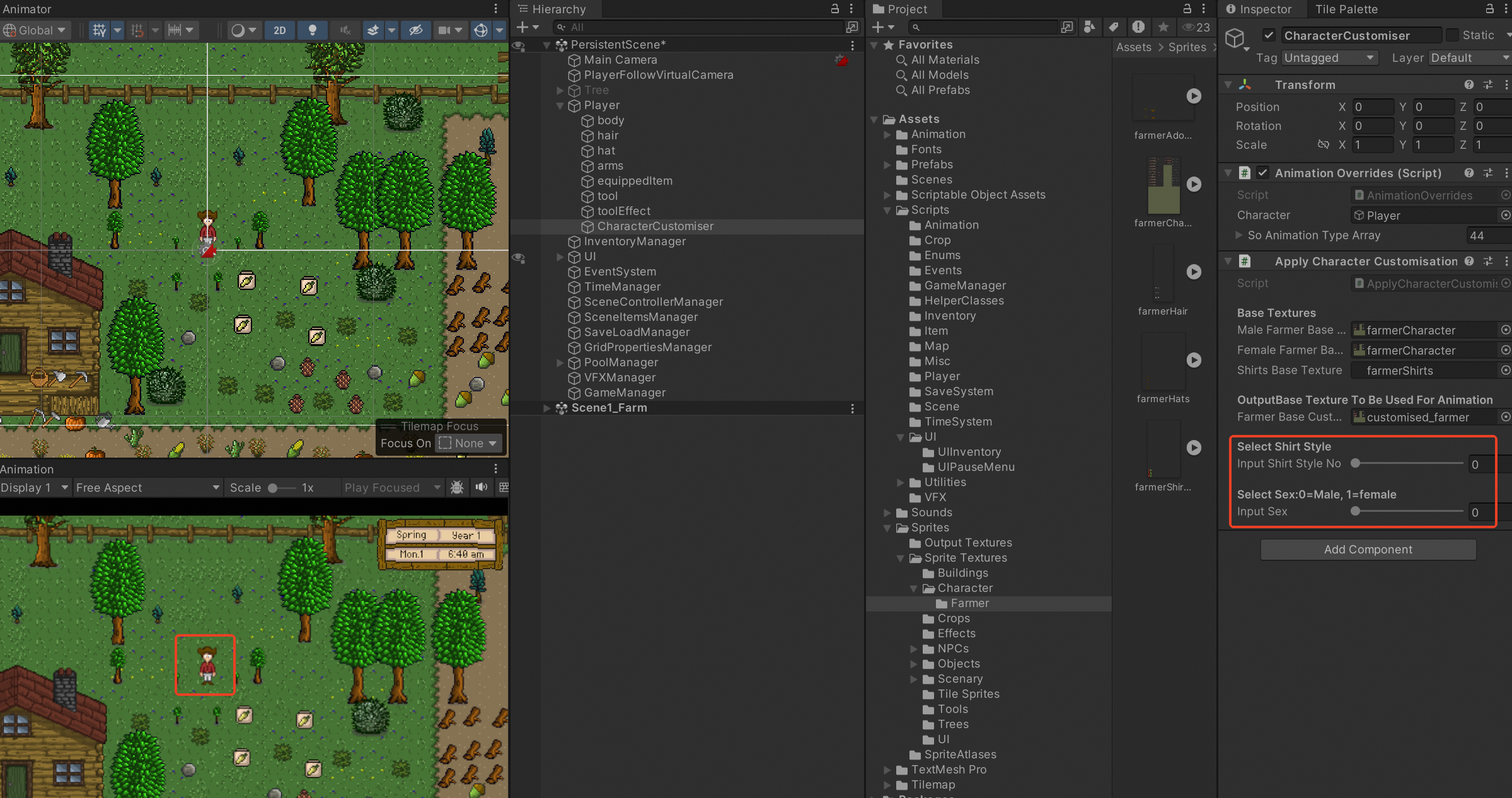Viewport: 1512px width, 798px height.
Task: Expand the So Animation Type Array
Action: 1239,235
